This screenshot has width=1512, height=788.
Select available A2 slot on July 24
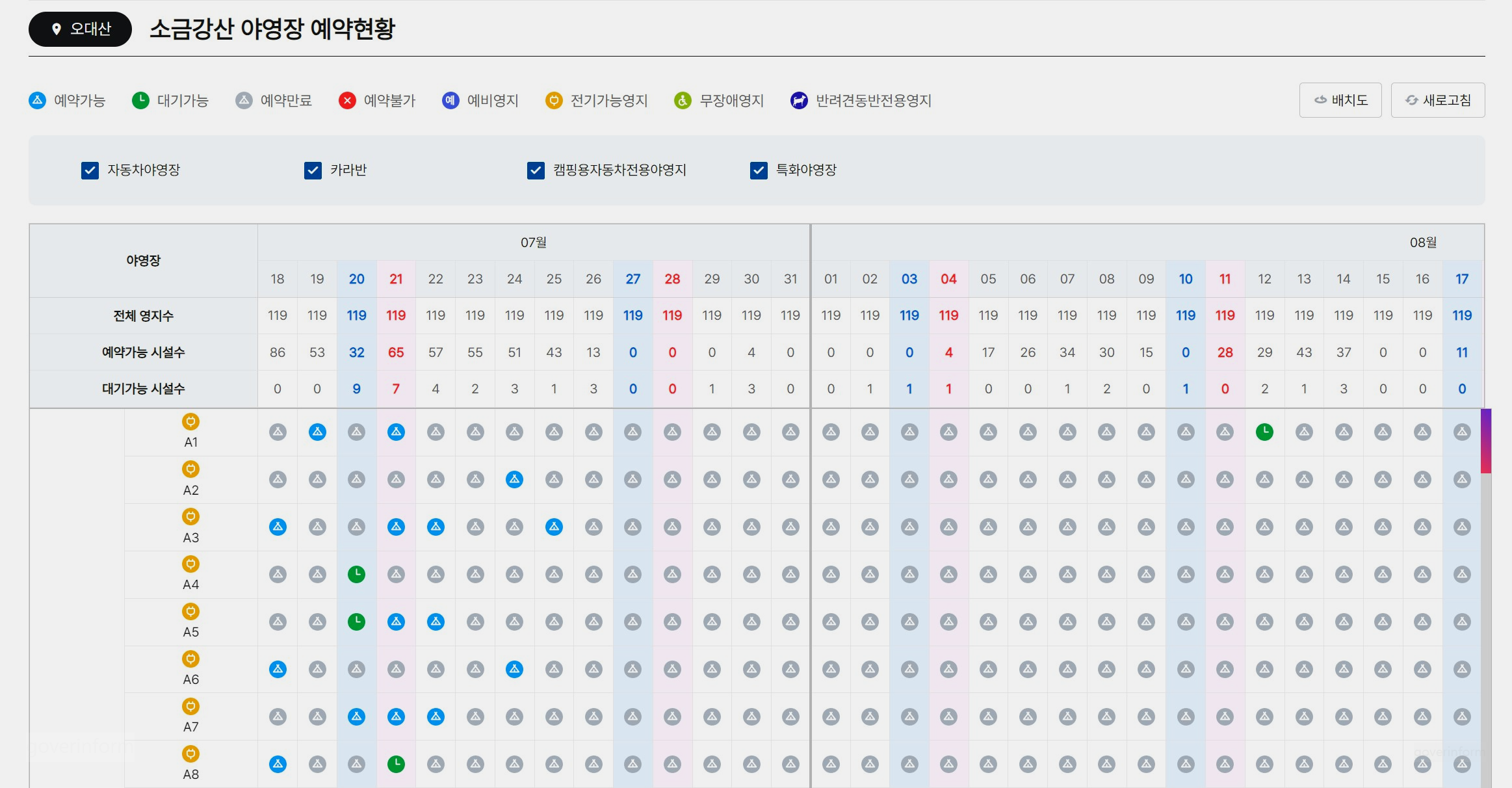click(514, 479)
